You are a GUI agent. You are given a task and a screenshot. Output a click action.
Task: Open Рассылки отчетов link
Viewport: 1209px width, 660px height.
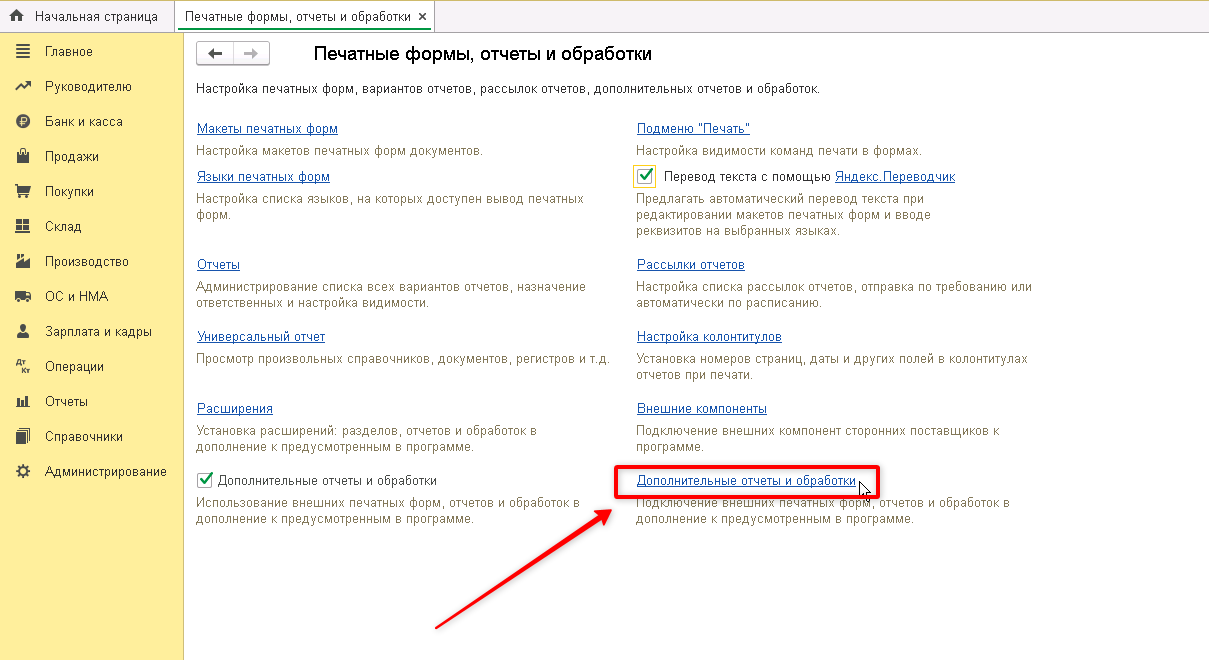click(x=691, y=265)
